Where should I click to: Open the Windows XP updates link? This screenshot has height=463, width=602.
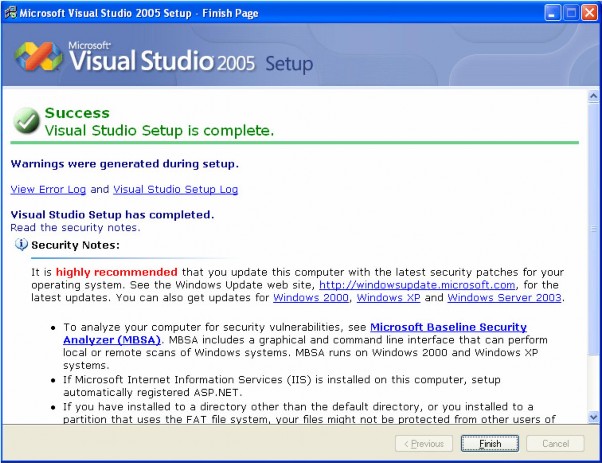(389, 298)
